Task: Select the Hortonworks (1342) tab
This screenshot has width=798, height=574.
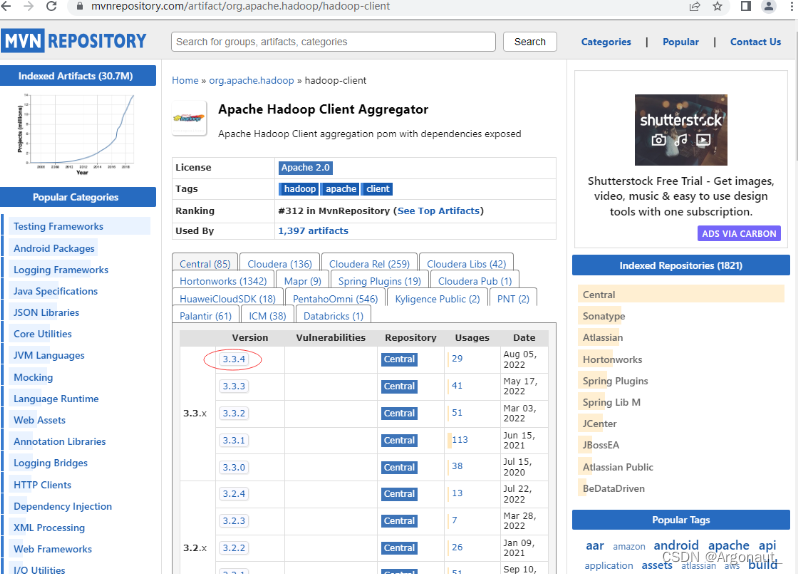Action: [x=223, y=281]
